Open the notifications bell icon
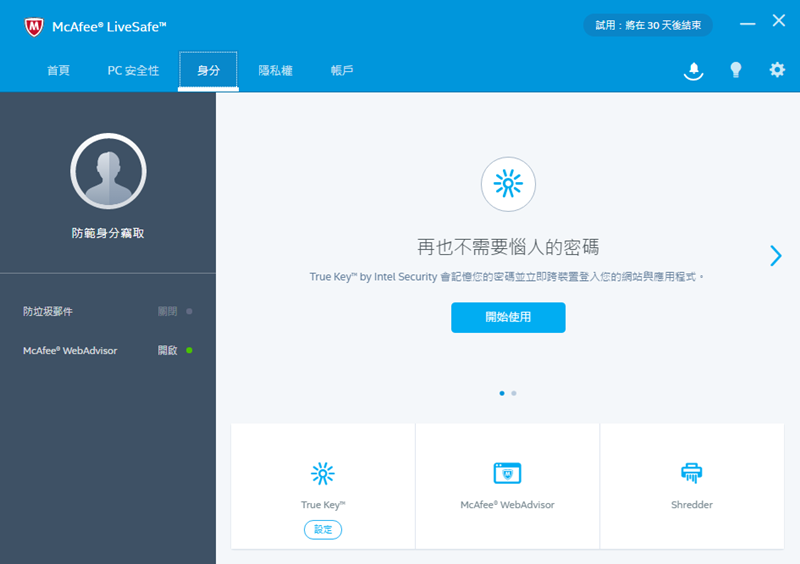800x564 pixels. click(x=693, y=71)
